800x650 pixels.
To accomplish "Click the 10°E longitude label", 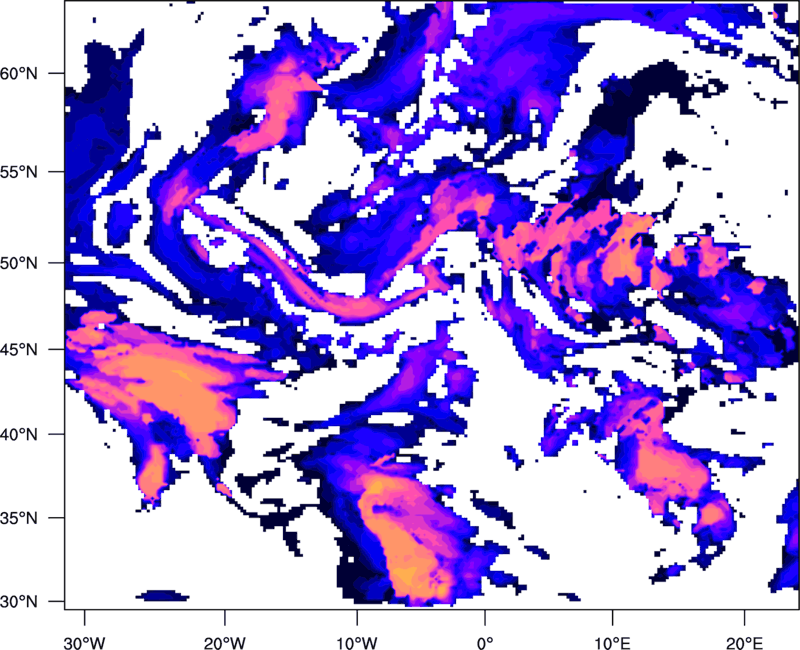I will tap(612, 643).
